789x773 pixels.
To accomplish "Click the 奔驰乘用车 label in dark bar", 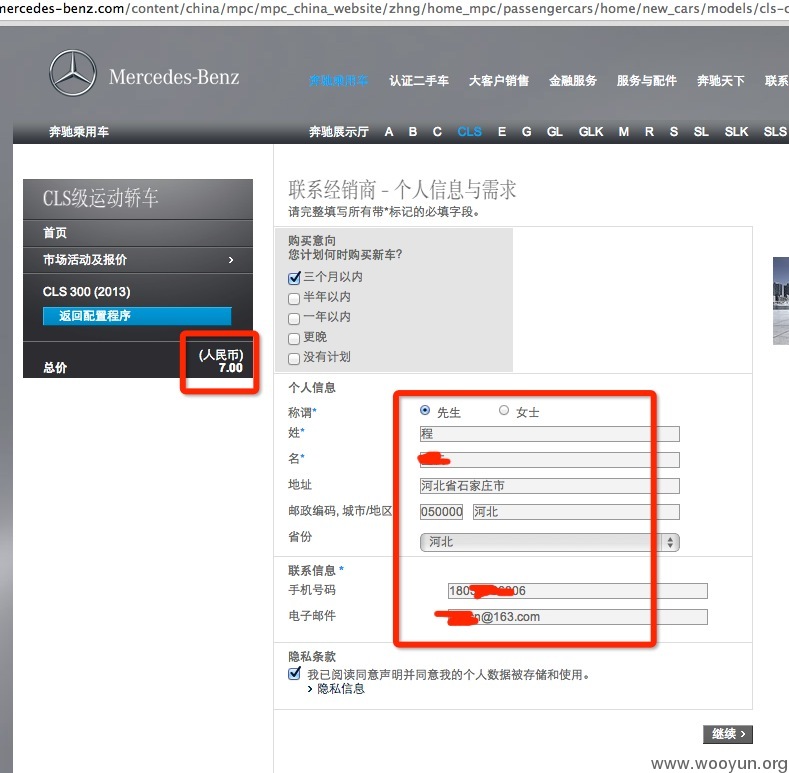I will pyautogui.click(x=78, y=132).
